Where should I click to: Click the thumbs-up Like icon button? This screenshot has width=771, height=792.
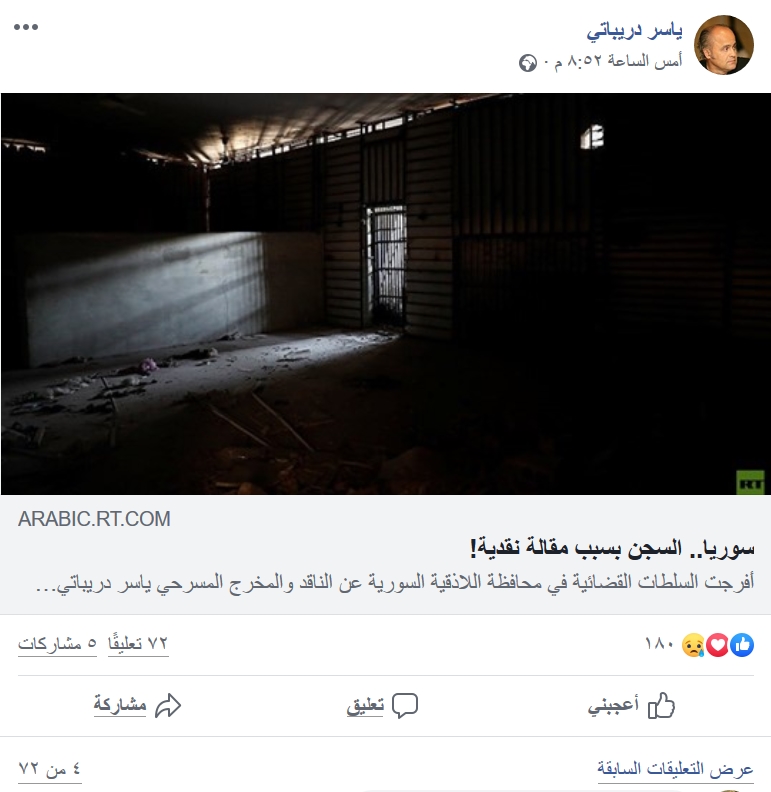coord(661,705)
